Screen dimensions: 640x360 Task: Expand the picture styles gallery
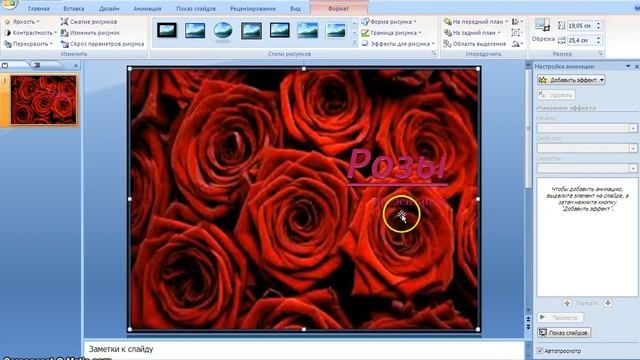354,44
